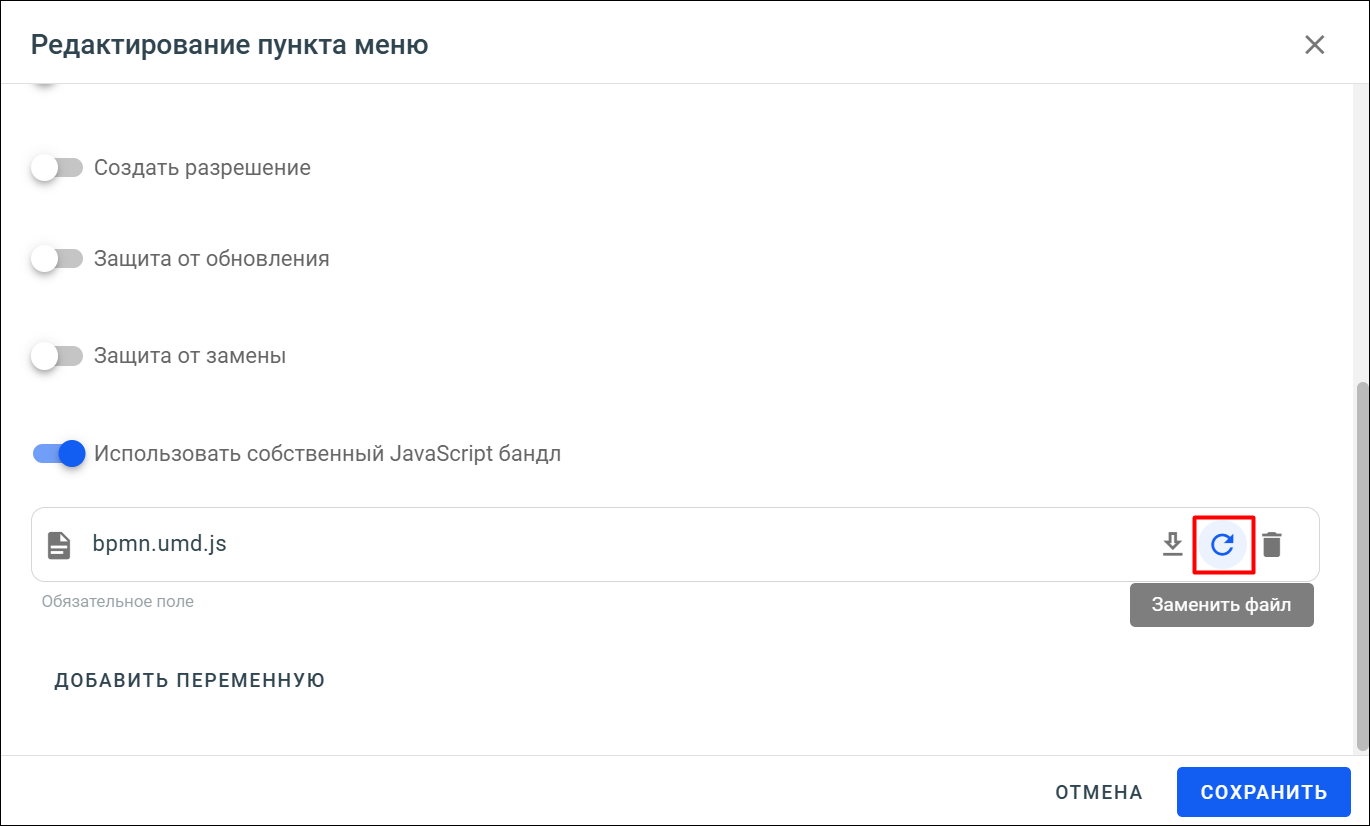Click the Заменить файл tooltip
The height and width of the screenshot is (826, 1370).
1221,605
